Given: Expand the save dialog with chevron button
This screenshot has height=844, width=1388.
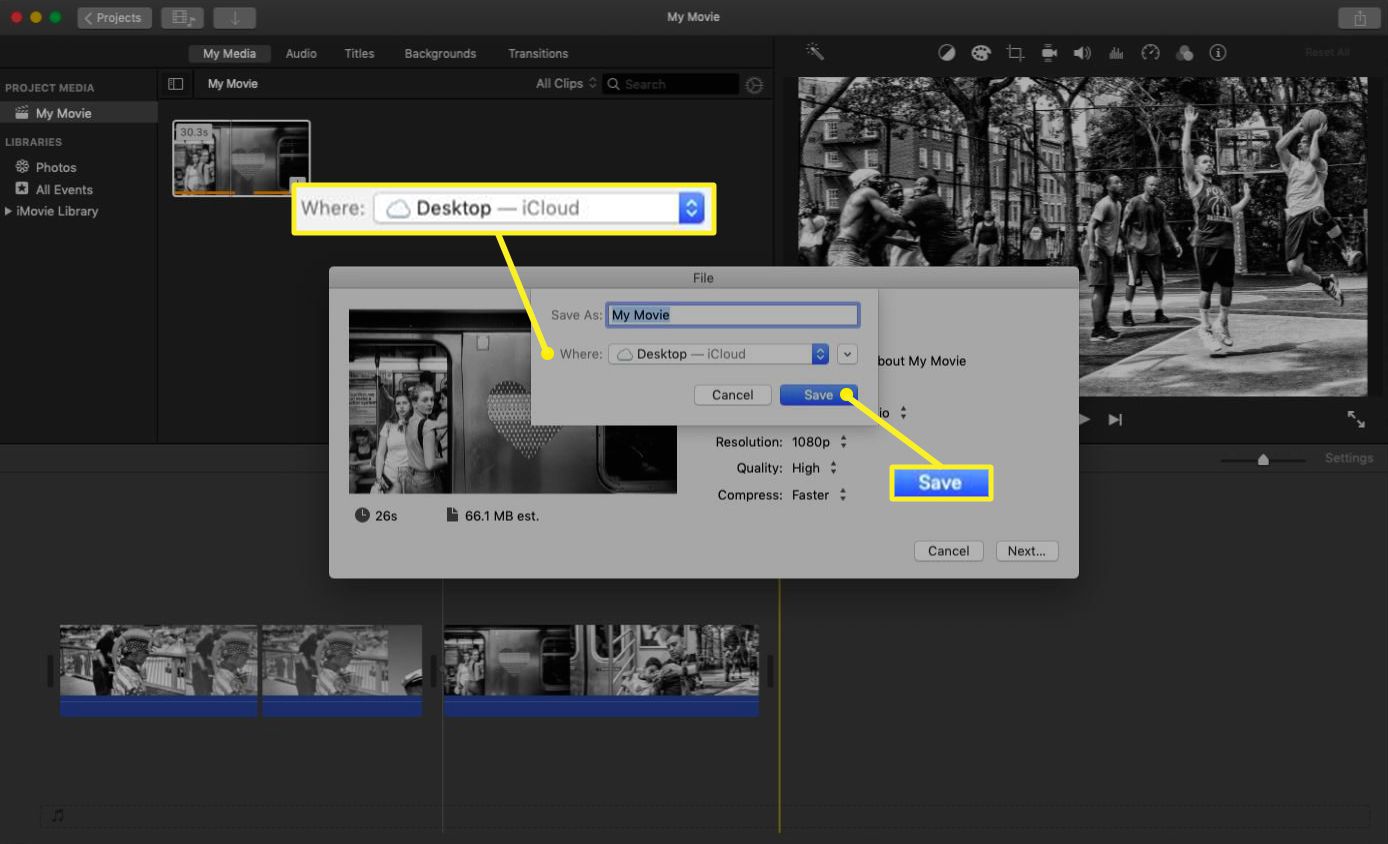Looking at the screenshot, I should pos(848,354).
